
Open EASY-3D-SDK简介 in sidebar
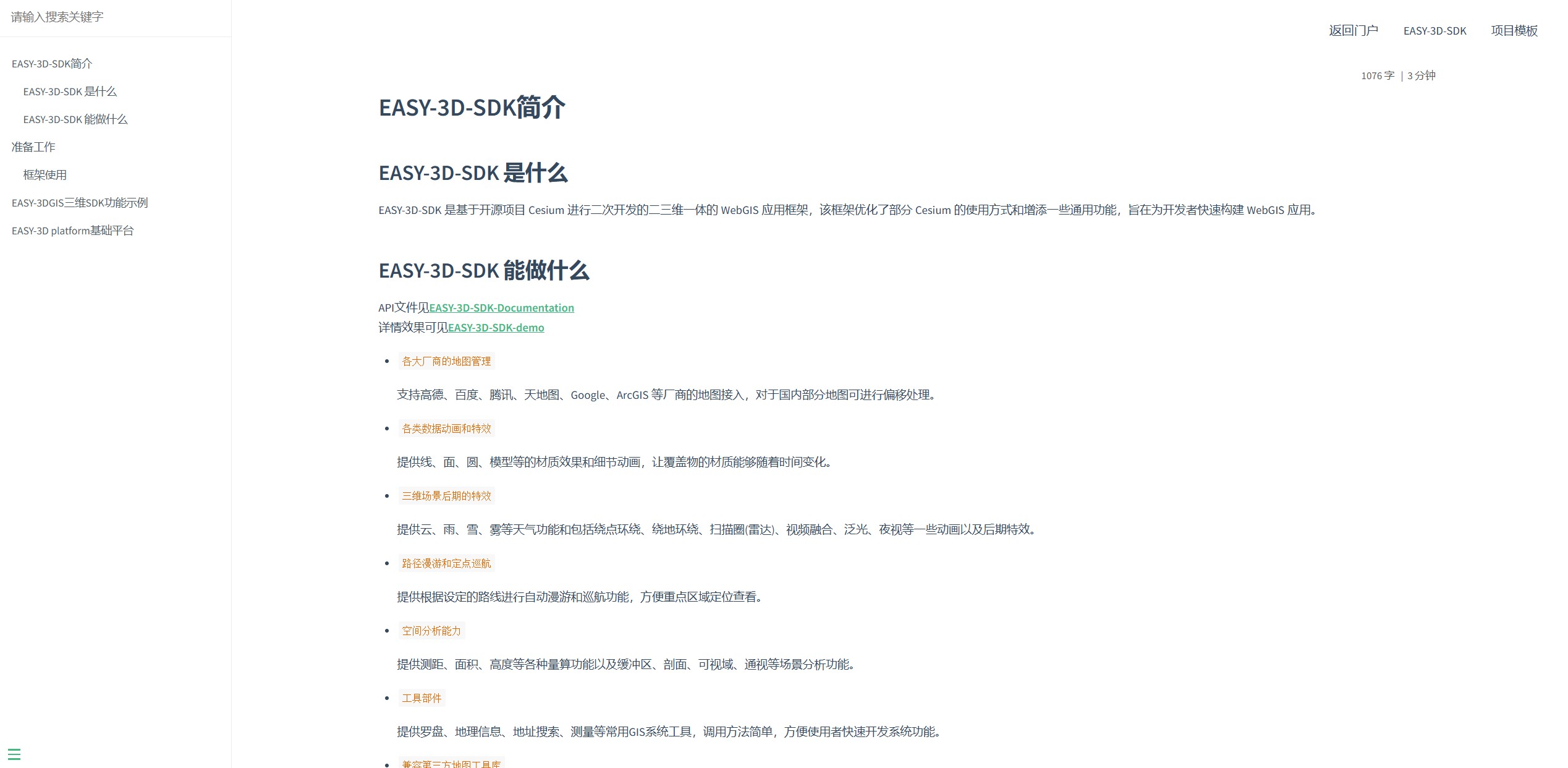point(52,64)
